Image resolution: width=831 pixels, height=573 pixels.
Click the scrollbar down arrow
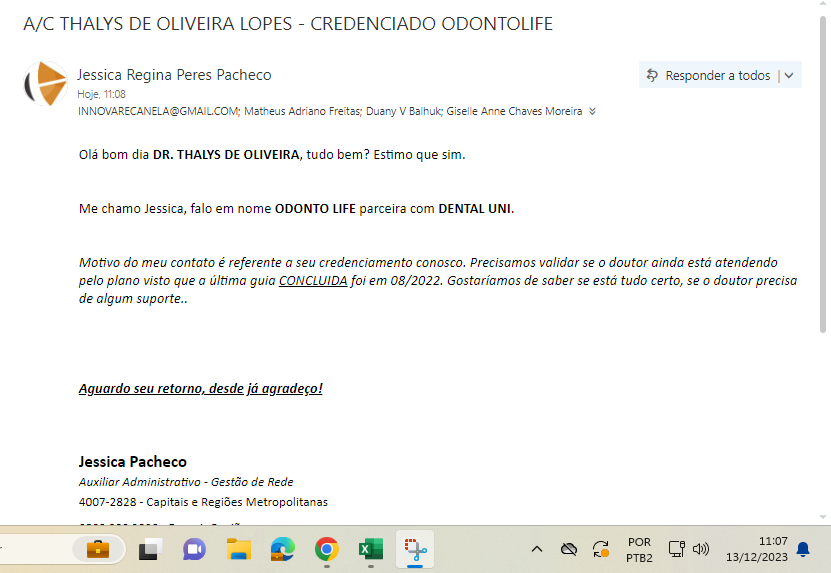823,517
